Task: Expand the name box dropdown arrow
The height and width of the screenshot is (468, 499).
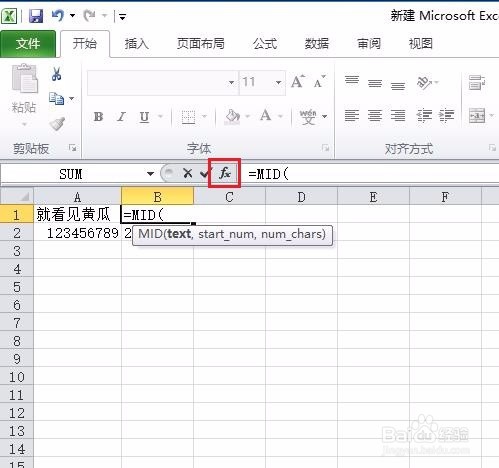Action: [x=150, y=174]
